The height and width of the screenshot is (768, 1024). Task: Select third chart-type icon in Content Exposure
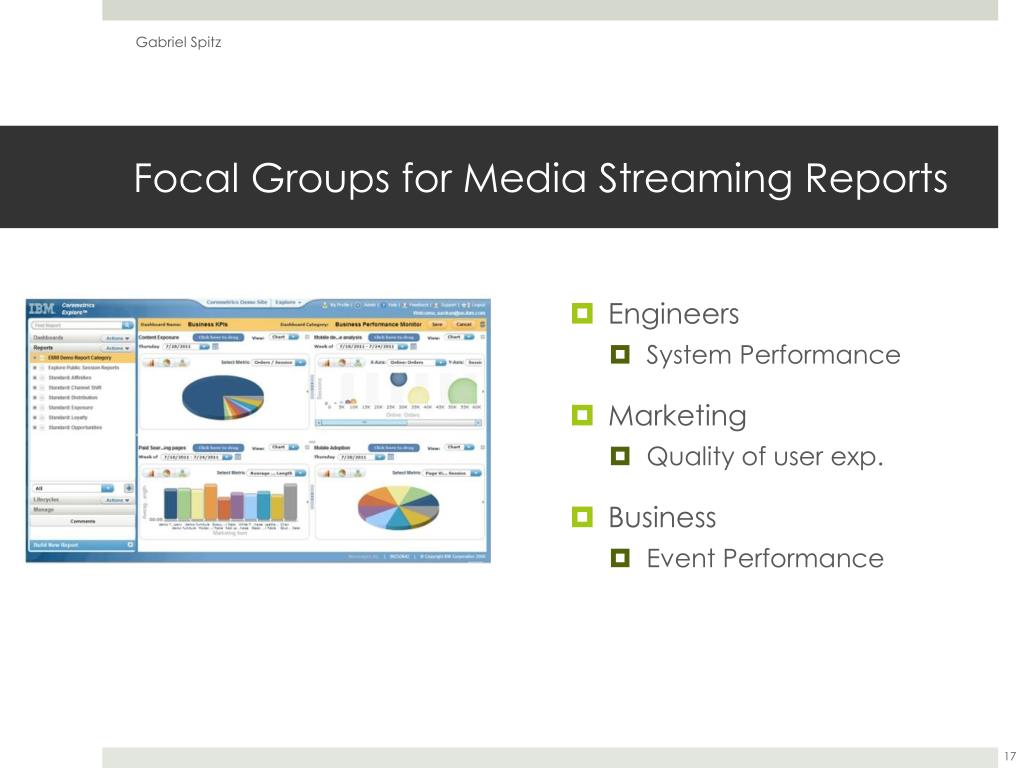tap(182, 362)
